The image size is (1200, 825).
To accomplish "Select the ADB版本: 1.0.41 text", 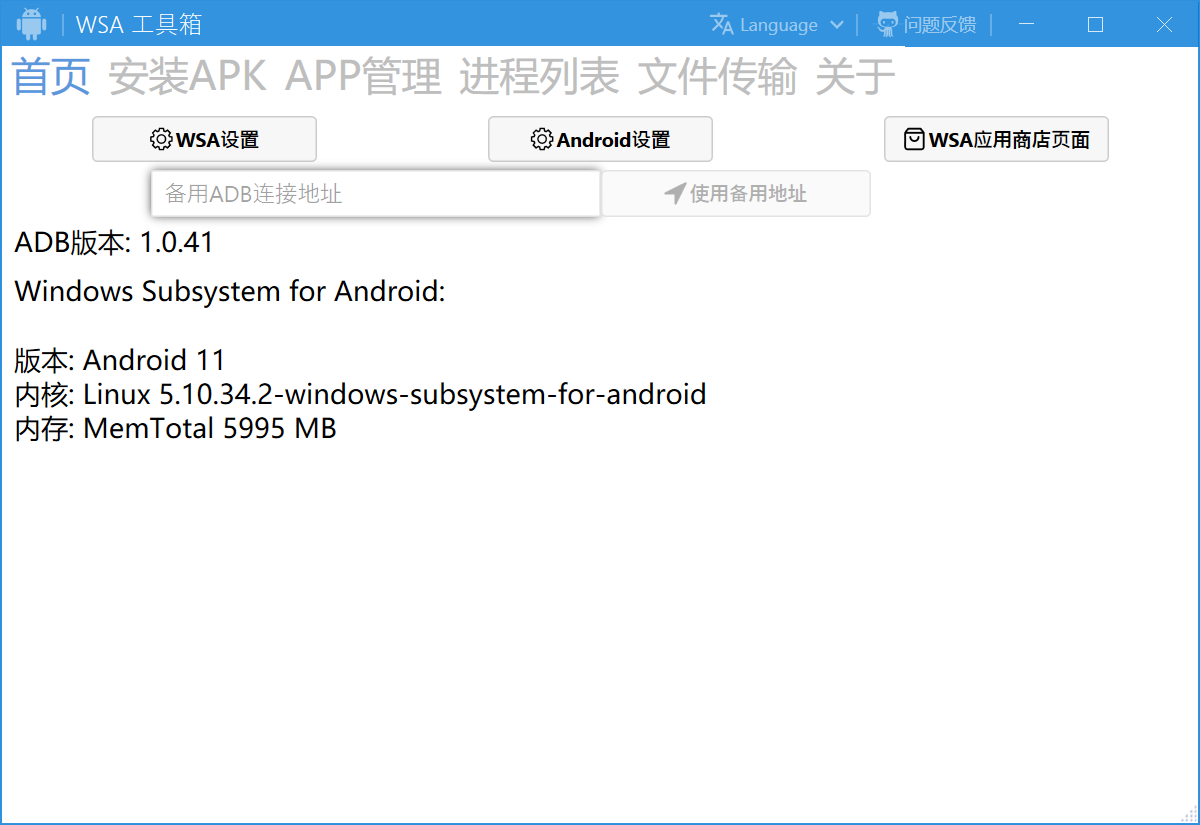I will coord(114,242).
